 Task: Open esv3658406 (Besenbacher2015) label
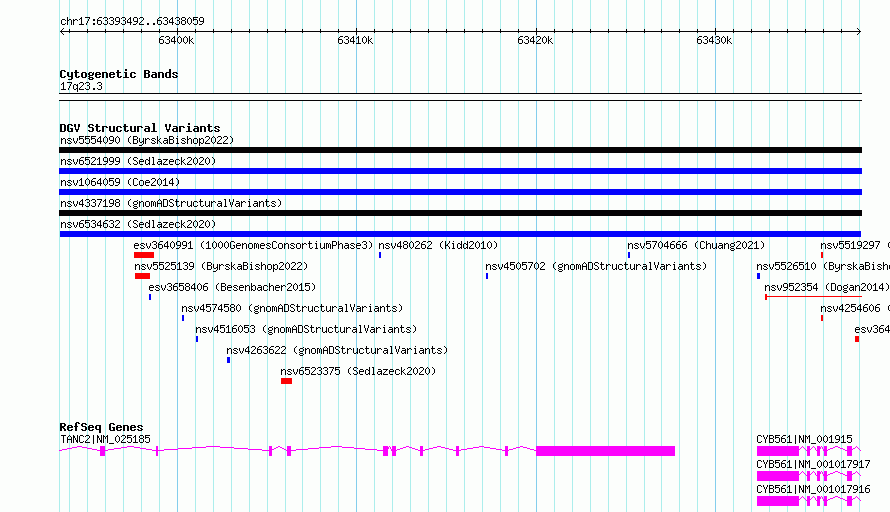click(x=232, y=287)
